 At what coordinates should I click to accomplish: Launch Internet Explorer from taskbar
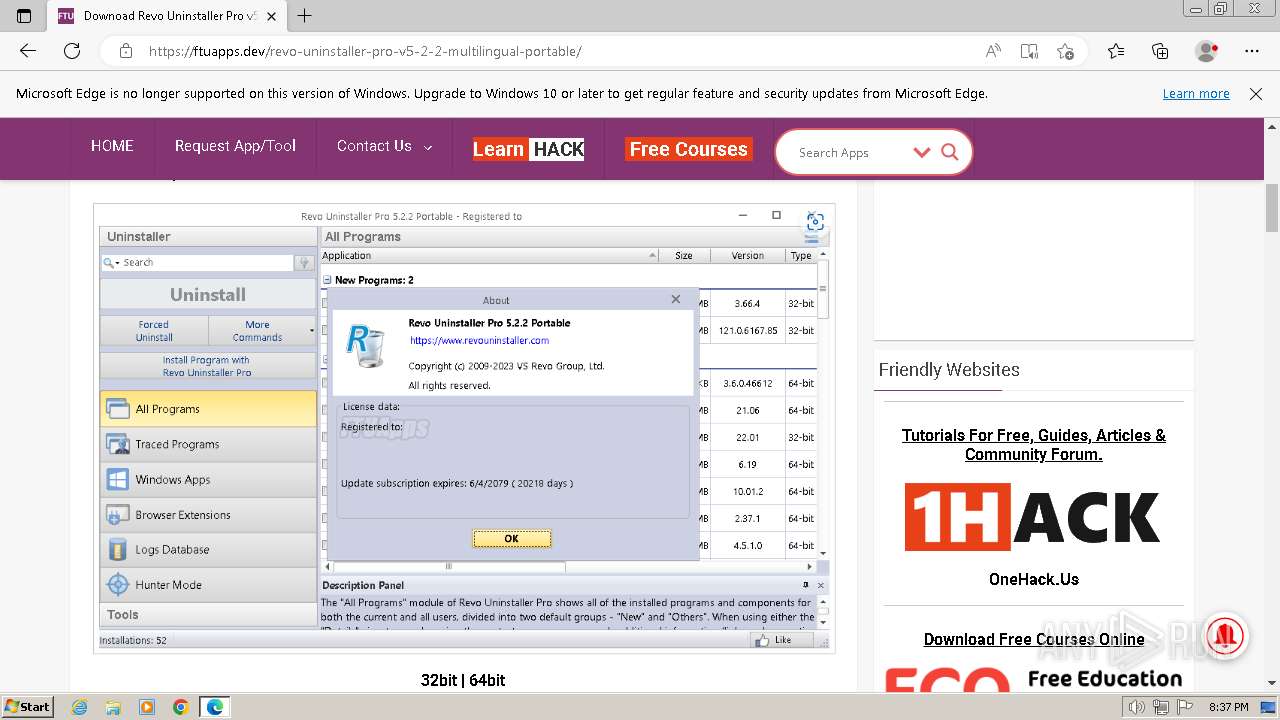tap(79, 707)
